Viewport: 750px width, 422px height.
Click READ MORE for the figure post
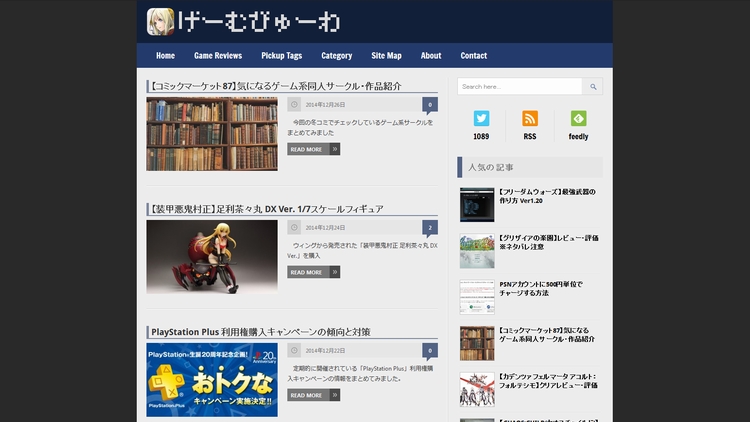coord(314,272)
